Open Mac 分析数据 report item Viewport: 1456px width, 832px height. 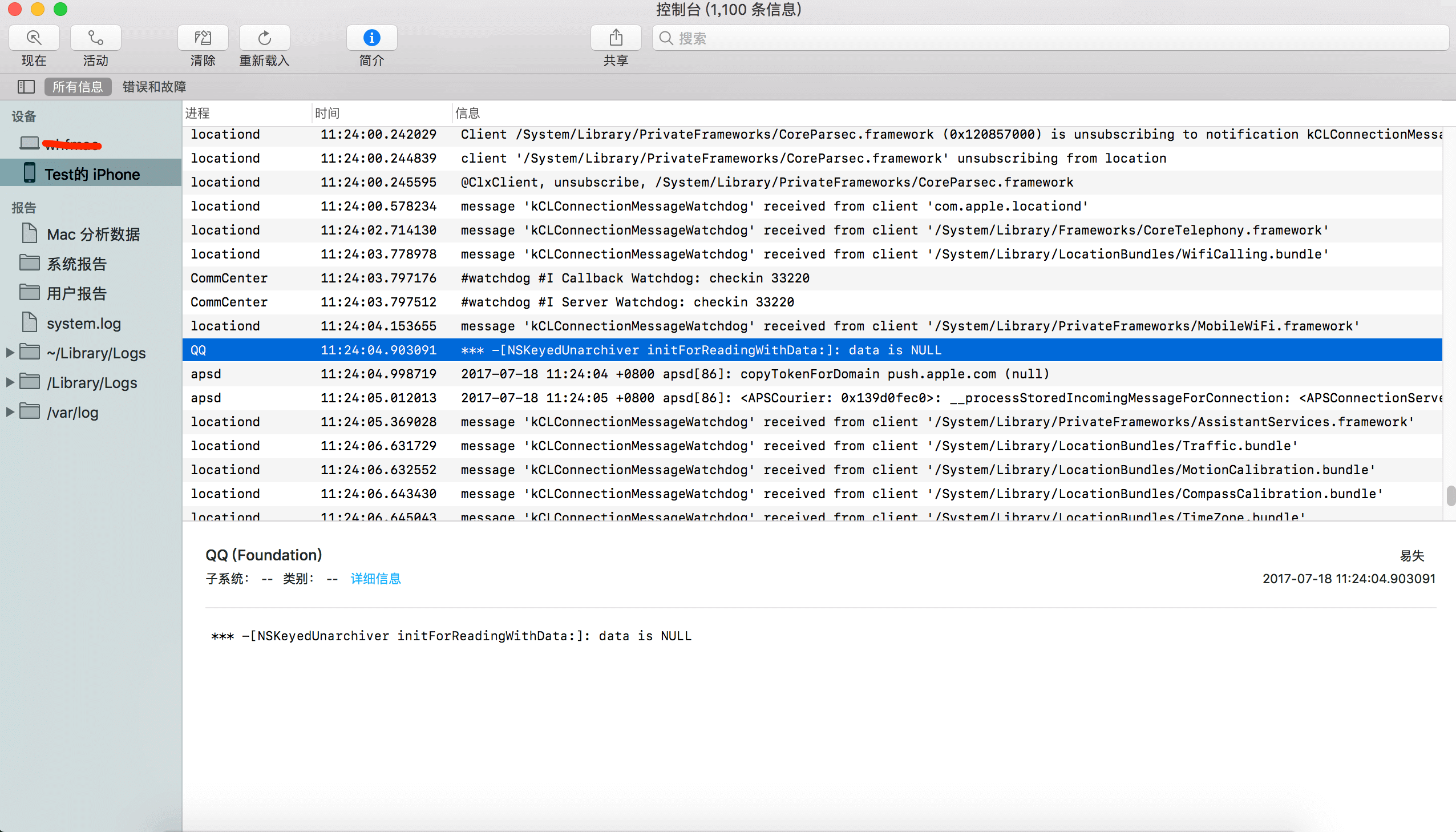pyautogui.click(x=92, y=235)
